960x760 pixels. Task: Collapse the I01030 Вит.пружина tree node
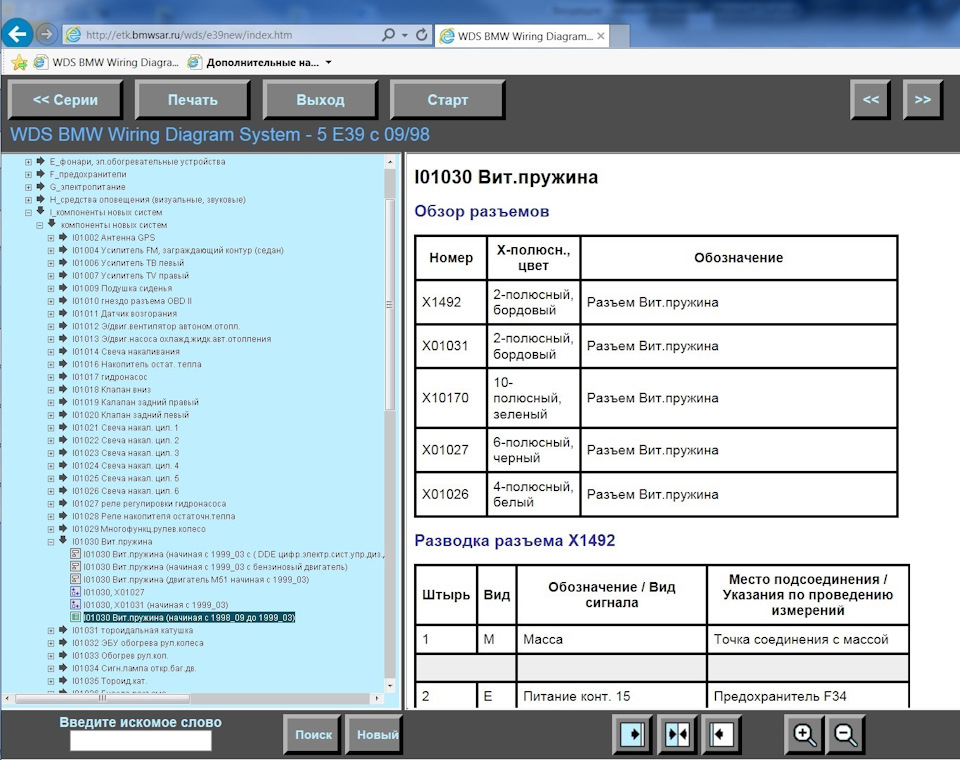pyautogui.click(x=51, y=542)
